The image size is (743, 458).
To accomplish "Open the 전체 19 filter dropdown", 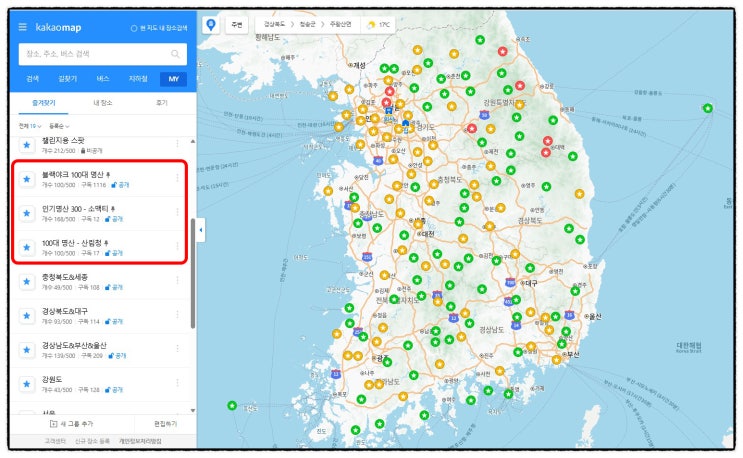I will (x=30, y=126).
